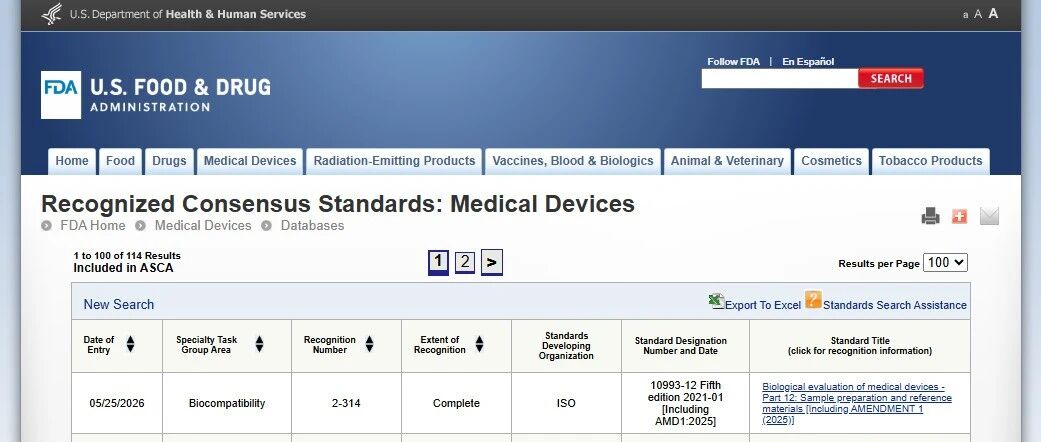1041x442 pixels.
Task: Print this page via printer icon
Action: pos(931,216)
